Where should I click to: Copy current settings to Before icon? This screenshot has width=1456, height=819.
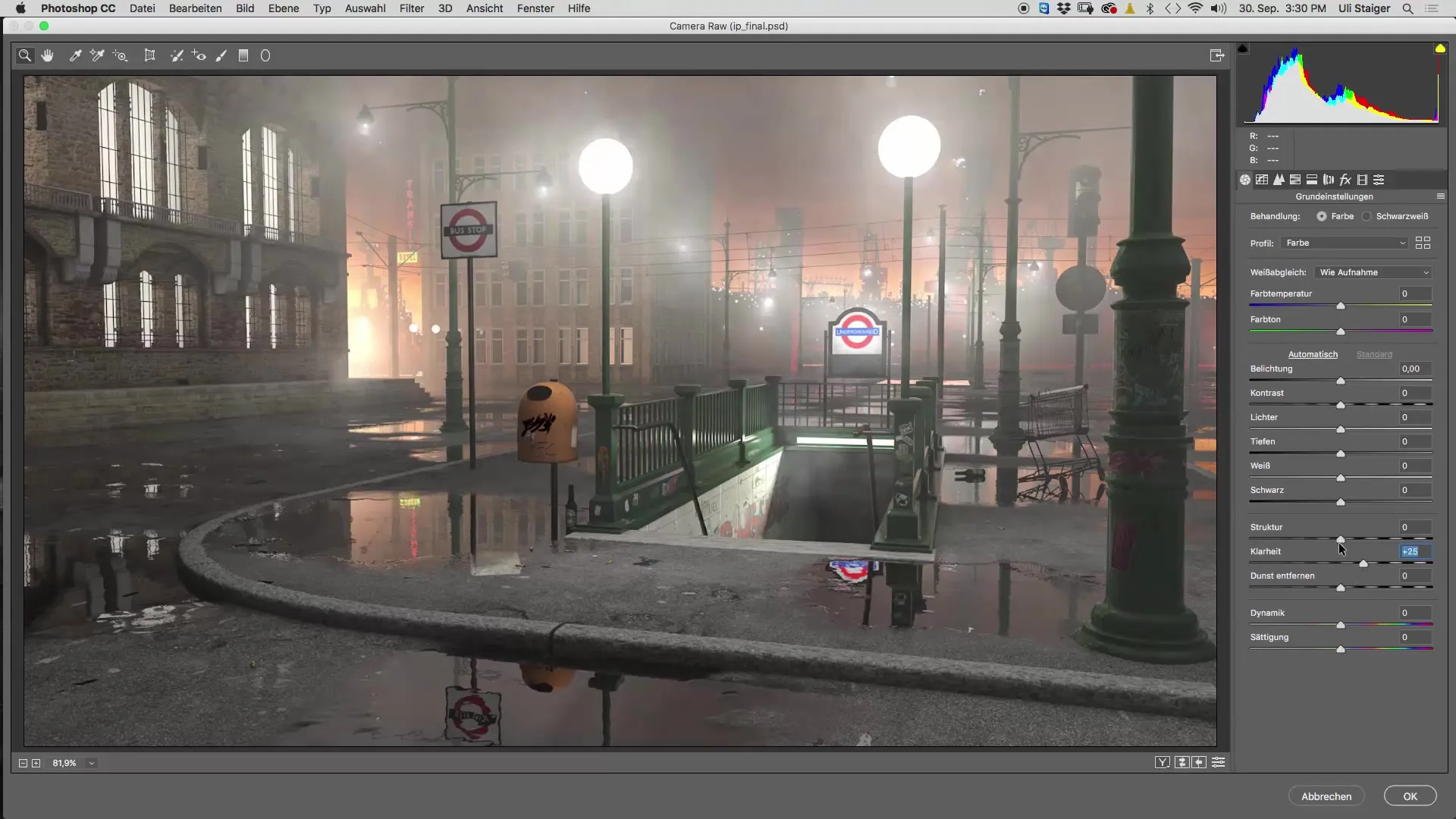click(x=1199, y=763)
